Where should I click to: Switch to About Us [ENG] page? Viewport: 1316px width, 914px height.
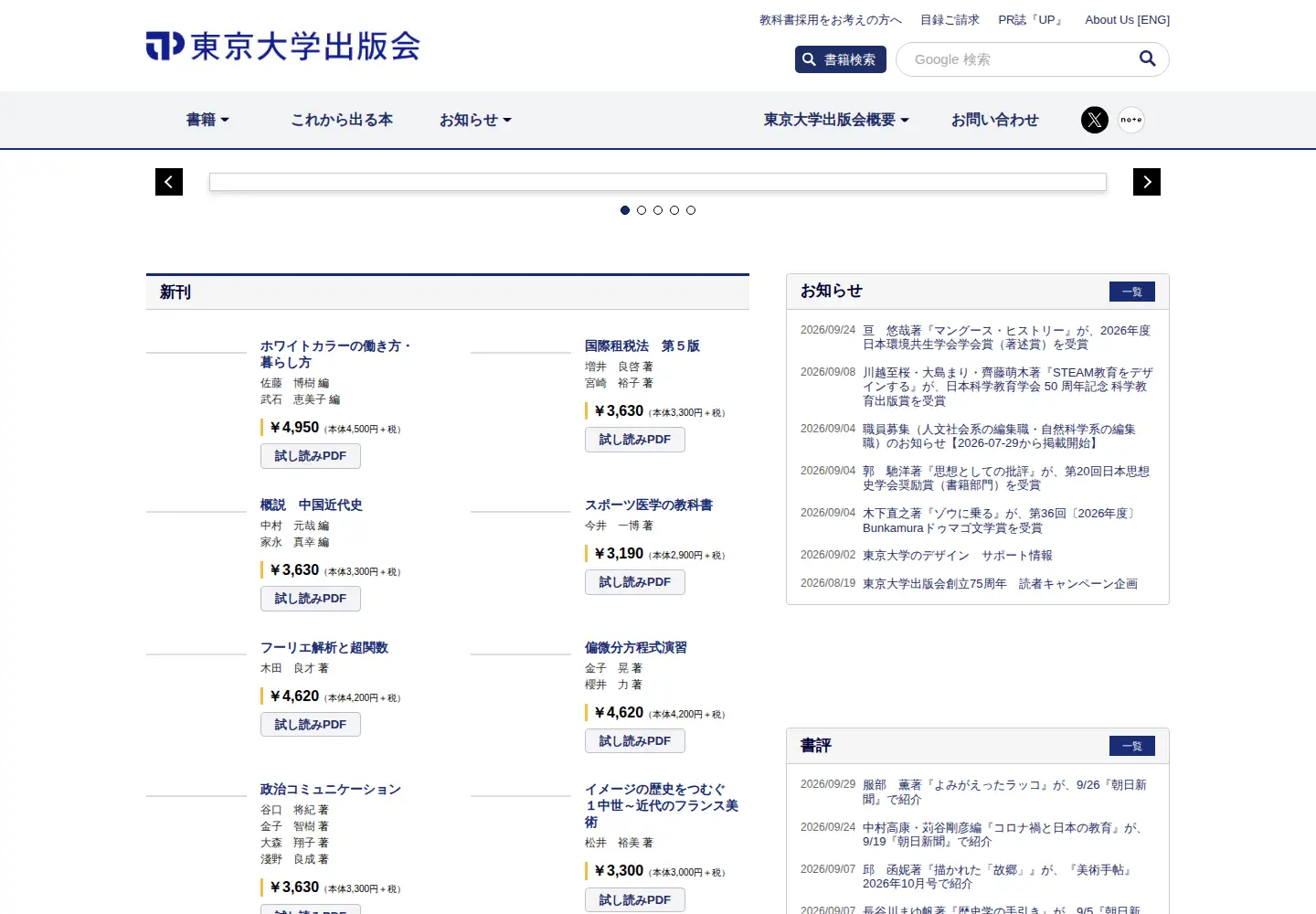point(1127,20)
